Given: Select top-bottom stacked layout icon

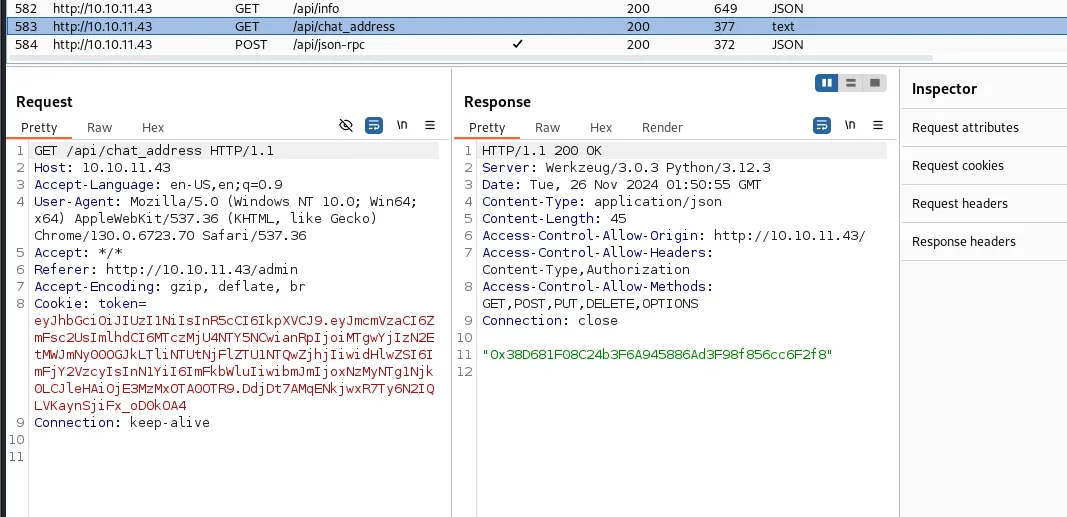Looking at the screenshot, I should (x=851, y=83).
